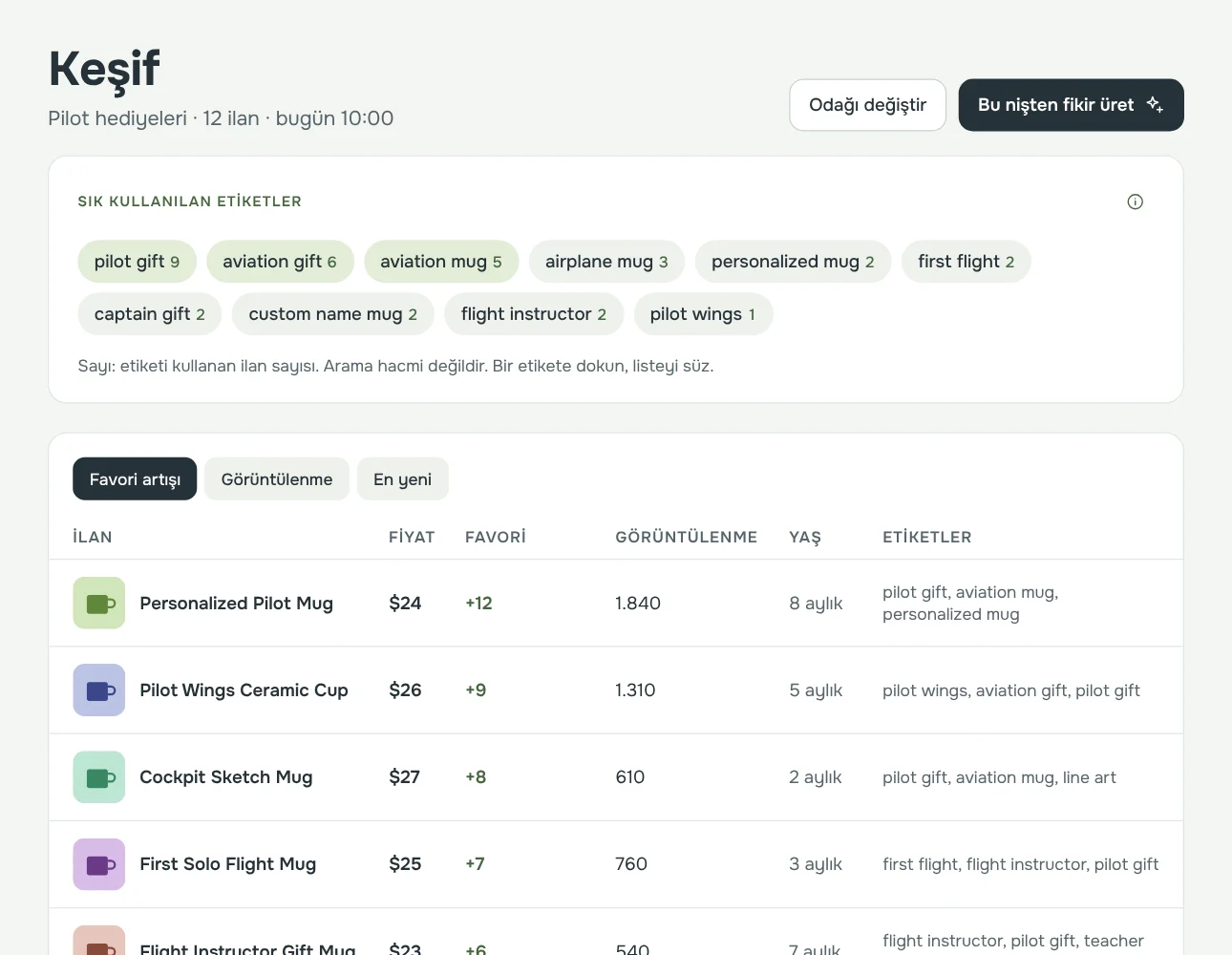
Task: Filter by personalized mug tag
Action: (x=793, y=262)
